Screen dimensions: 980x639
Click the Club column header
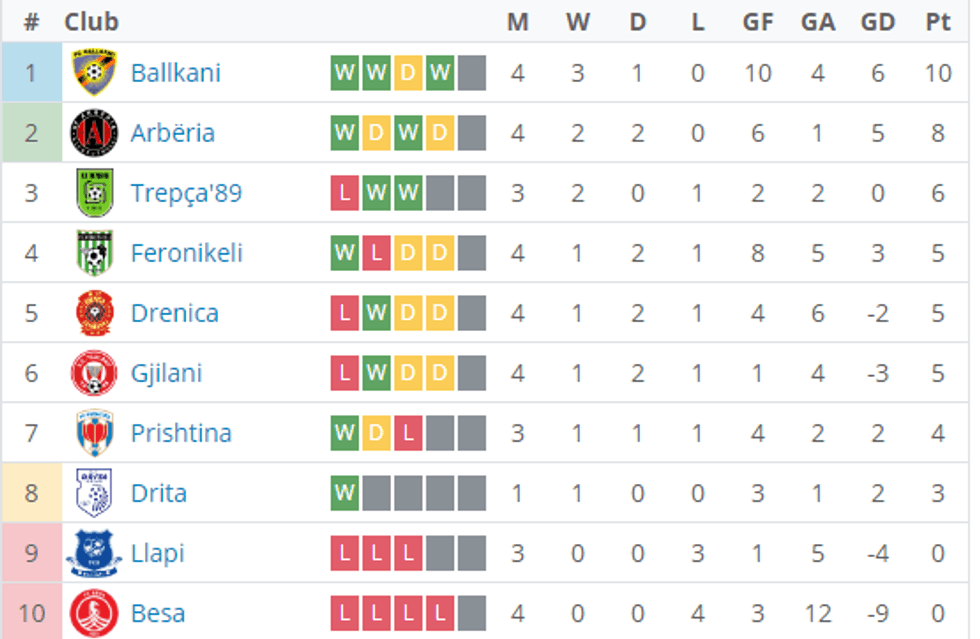91,22
